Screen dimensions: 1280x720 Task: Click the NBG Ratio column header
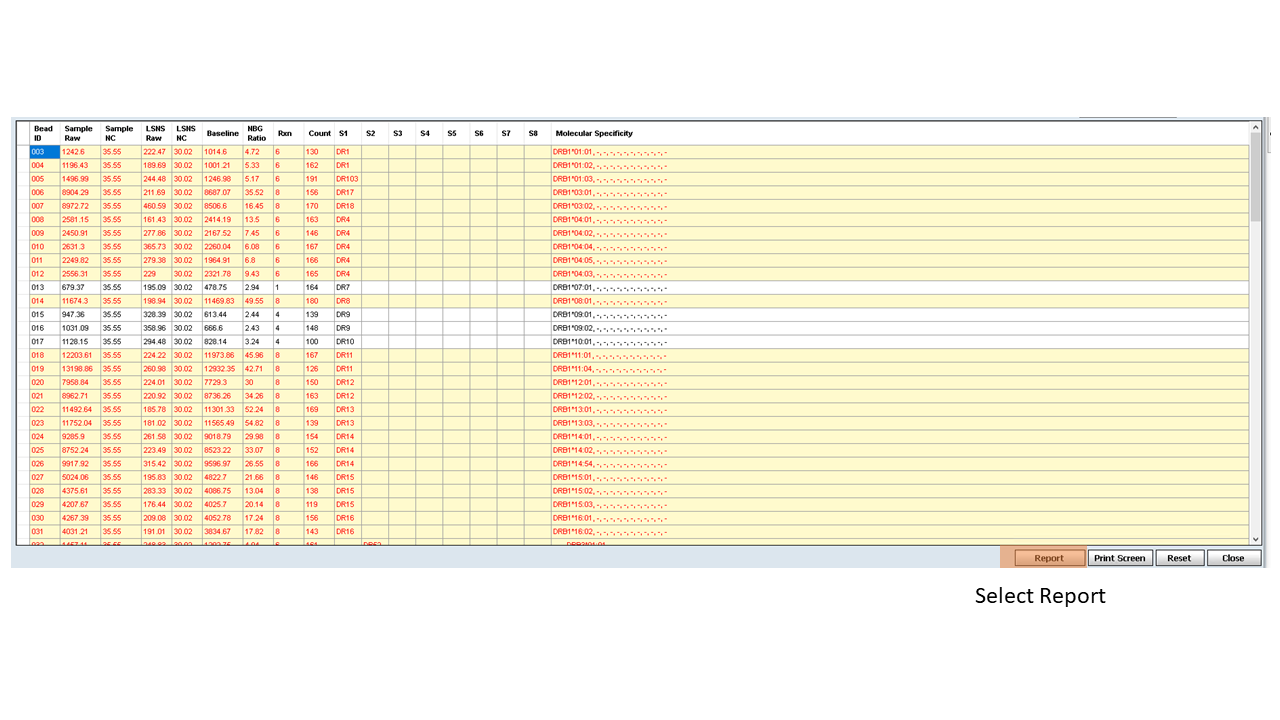[257, 133]
